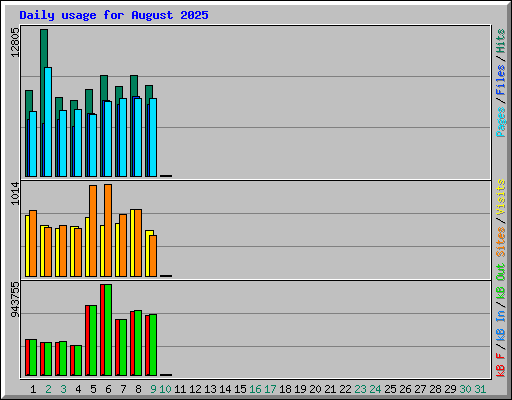The width and height of the screenshot is (512, 400).
Task: Click day 10 on the x-axis
Action: 165,389
